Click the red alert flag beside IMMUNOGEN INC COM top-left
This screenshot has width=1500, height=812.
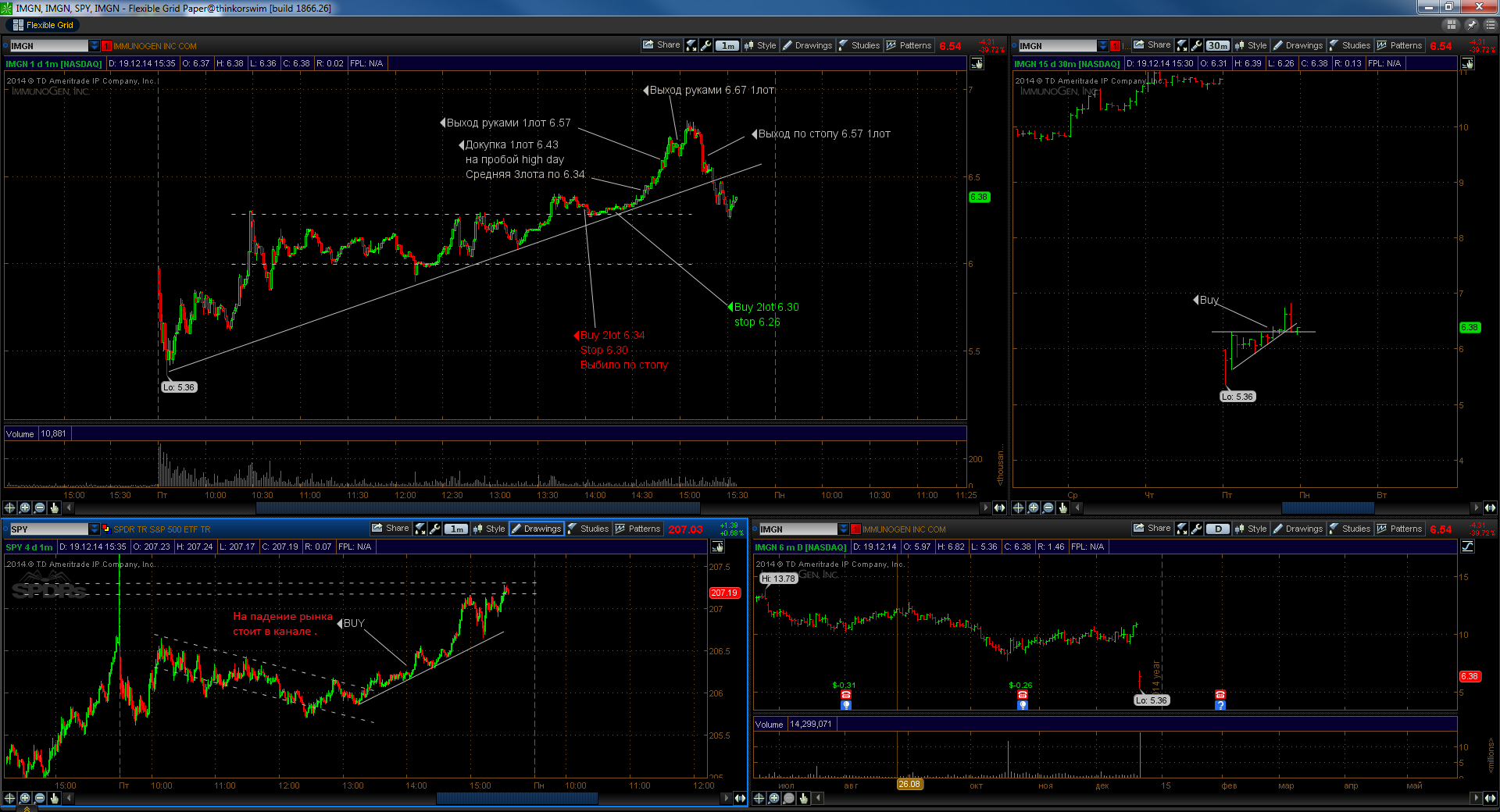[107, 46]
